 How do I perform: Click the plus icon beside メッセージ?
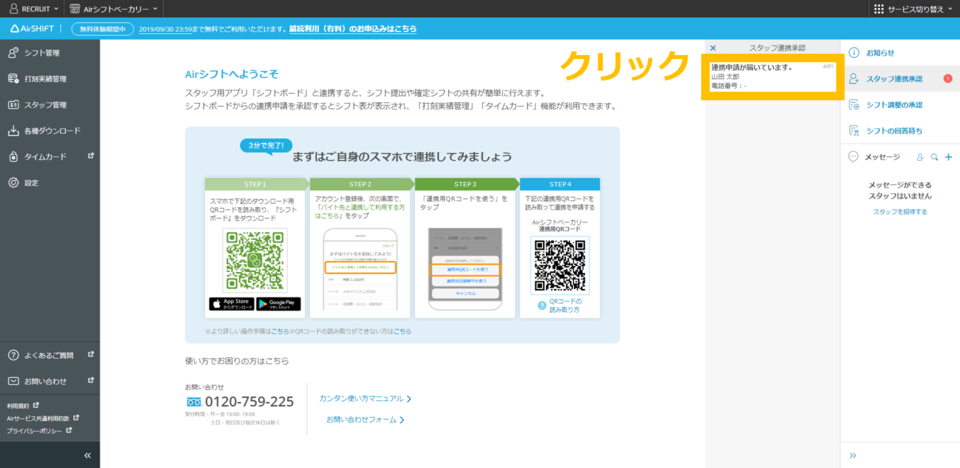[x=948, y=157]
